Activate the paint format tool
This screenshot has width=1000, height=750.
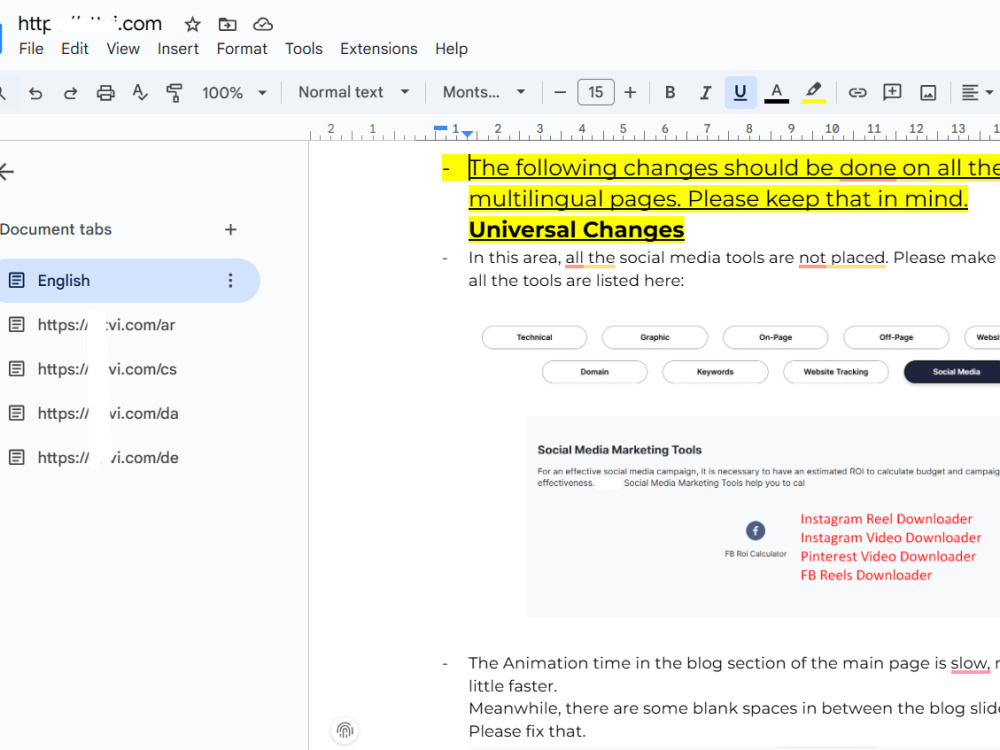(x=174, y=93)
